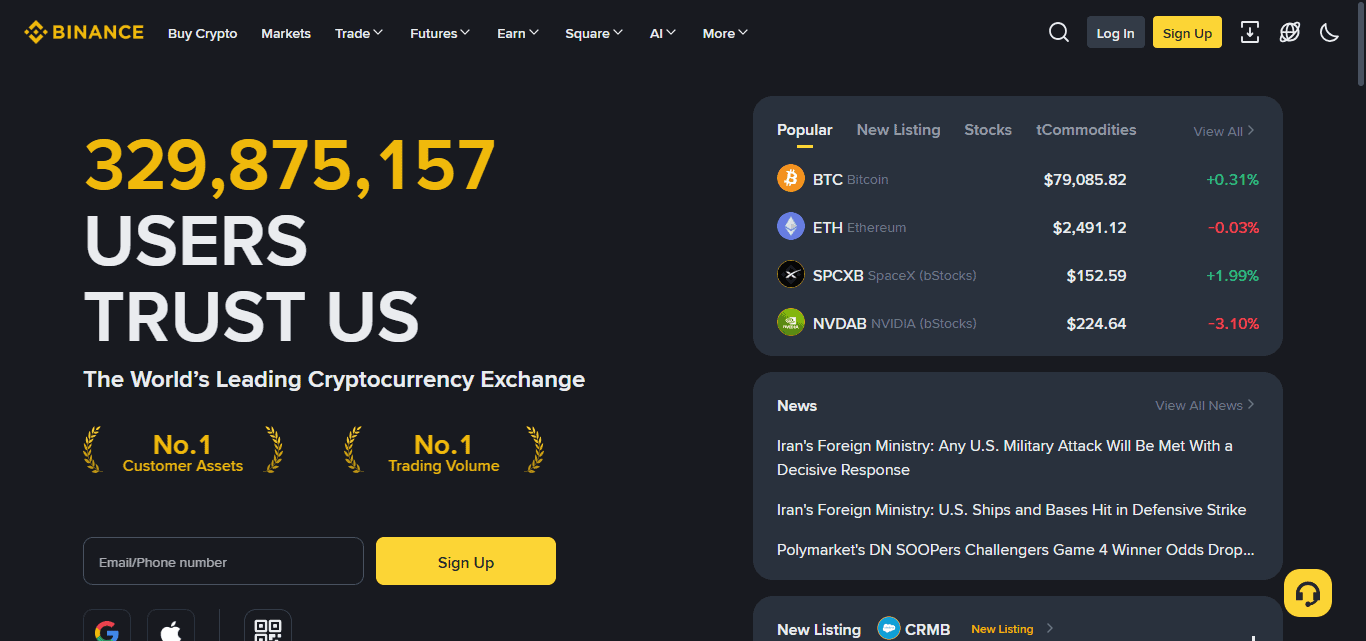This screenshot has width=1366, height=641.
Task: Click ETH change -0.03%
Action: coord(1234,228)
